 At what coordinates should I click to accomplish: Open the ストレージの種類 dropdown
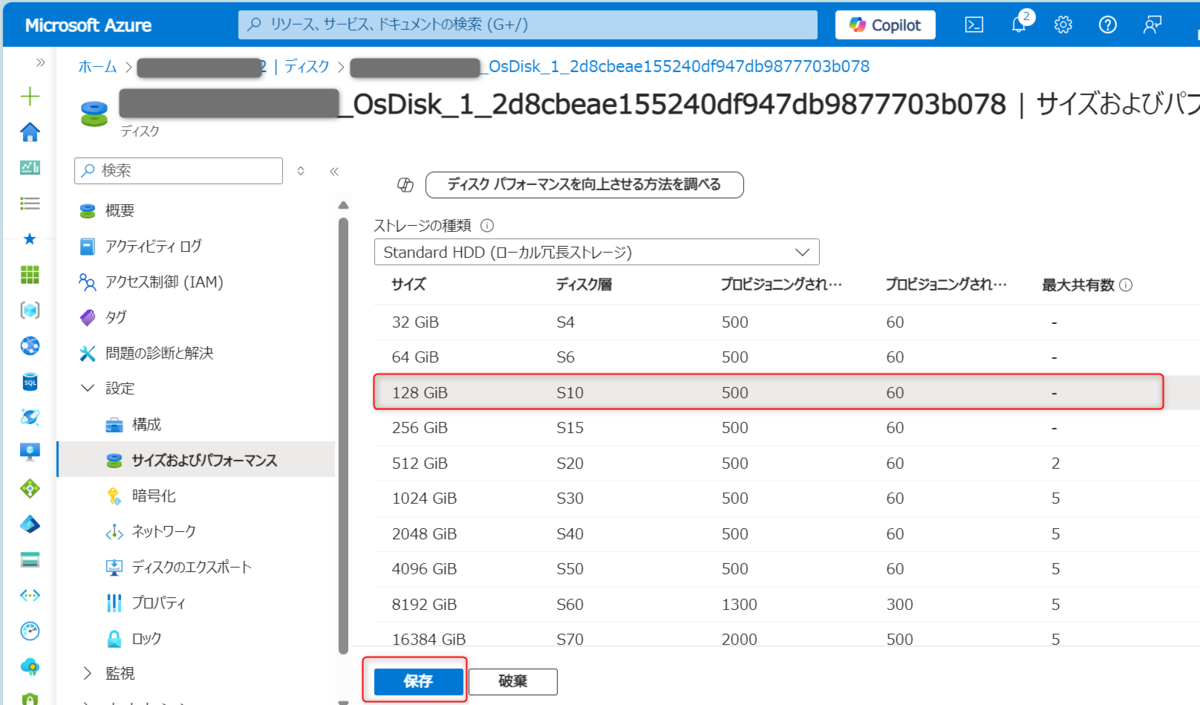(595, 251)
